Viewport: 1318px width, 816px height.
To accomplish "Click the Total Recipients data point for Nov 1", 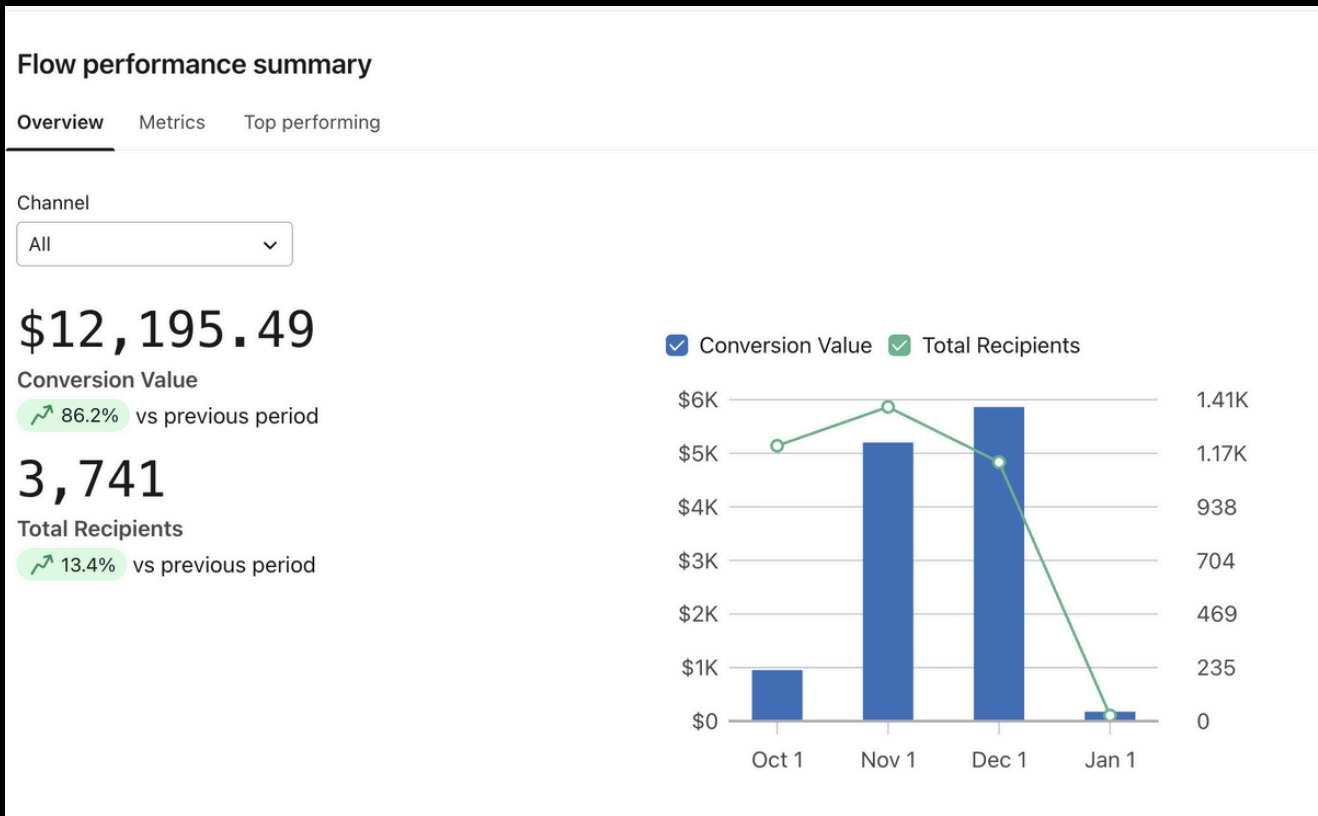I will point(888,407).
